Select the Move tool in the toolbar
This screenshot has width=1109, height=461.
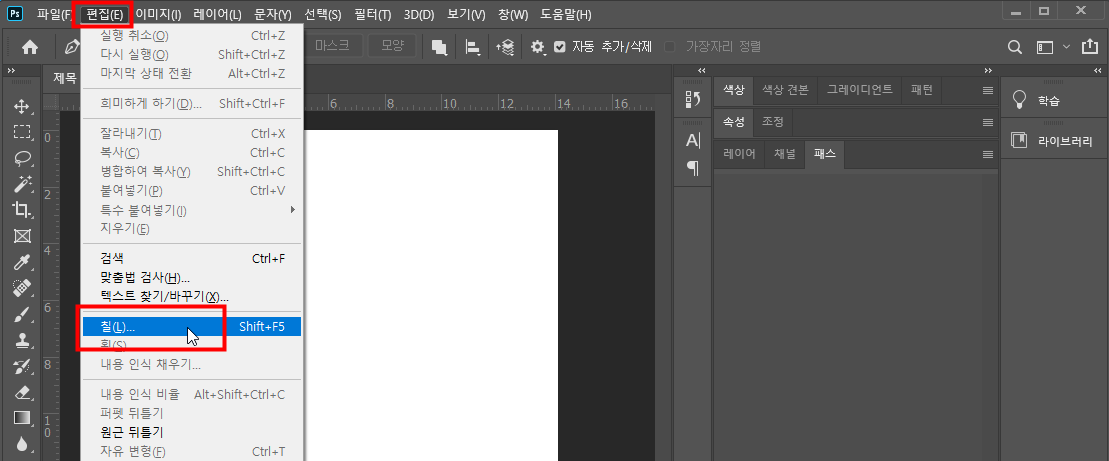coord(22,106)
